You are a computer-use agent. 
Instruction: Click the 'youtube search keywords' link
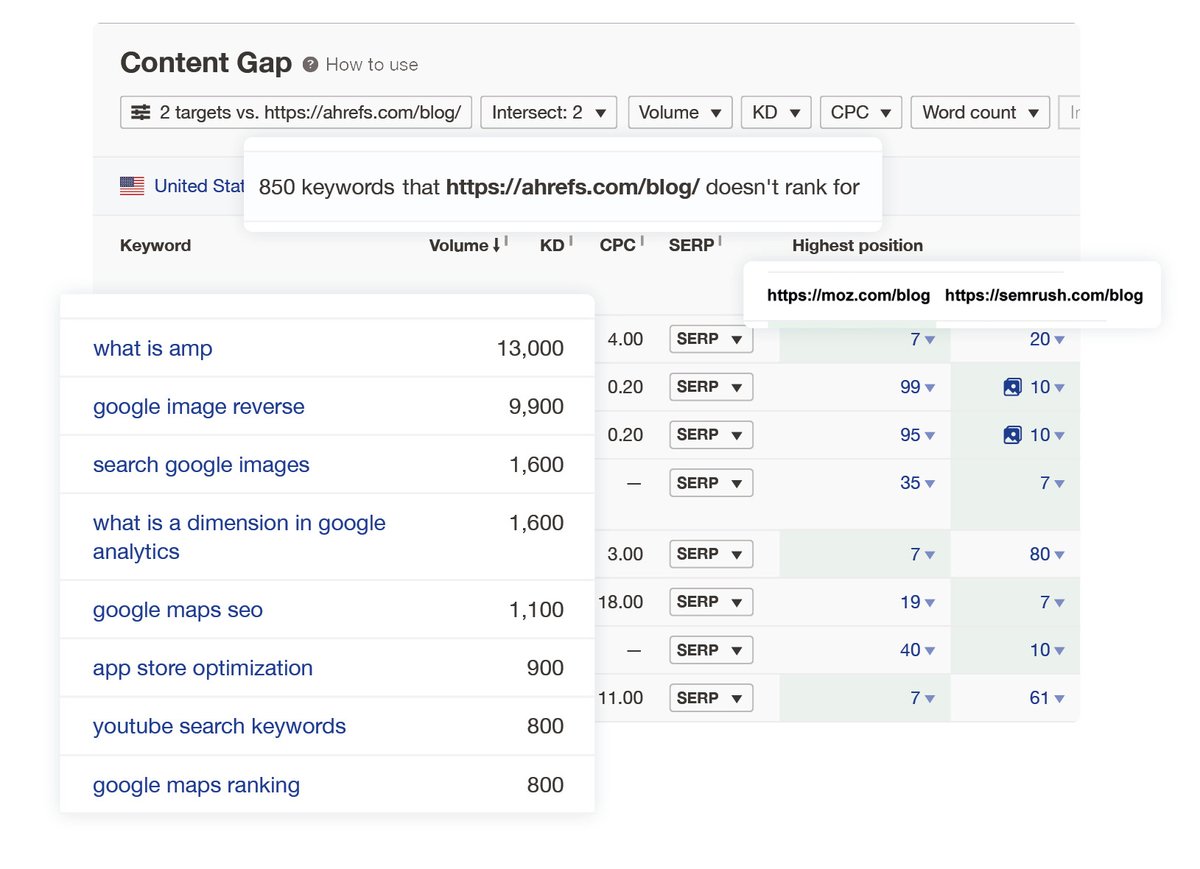pyautogui.click(x=219, y=726)
